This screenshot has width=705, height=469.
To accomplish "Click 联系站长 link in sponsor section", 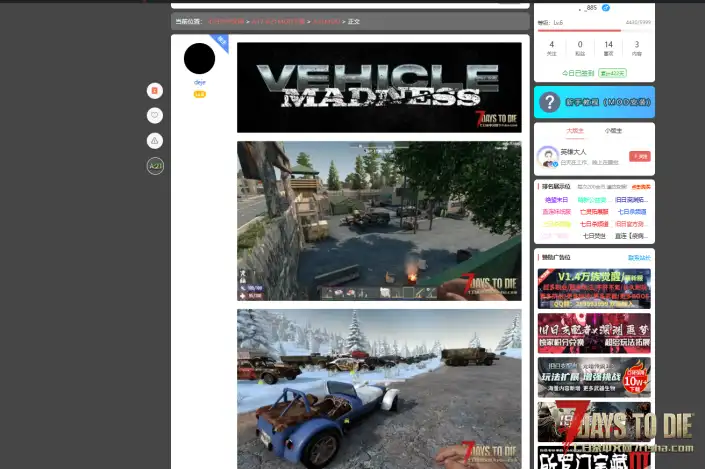I will [x=639, y=258].
